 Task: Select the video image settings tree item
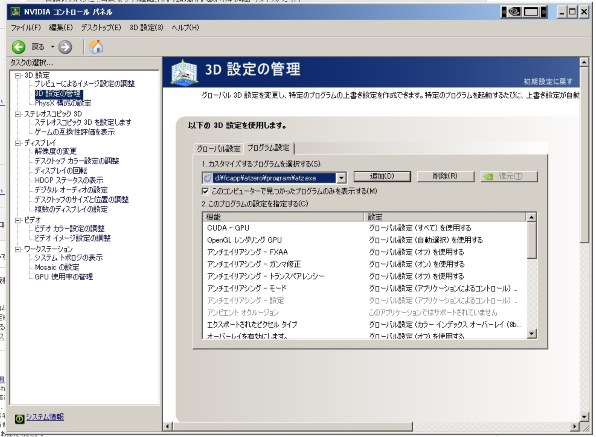tap(72, 238)
